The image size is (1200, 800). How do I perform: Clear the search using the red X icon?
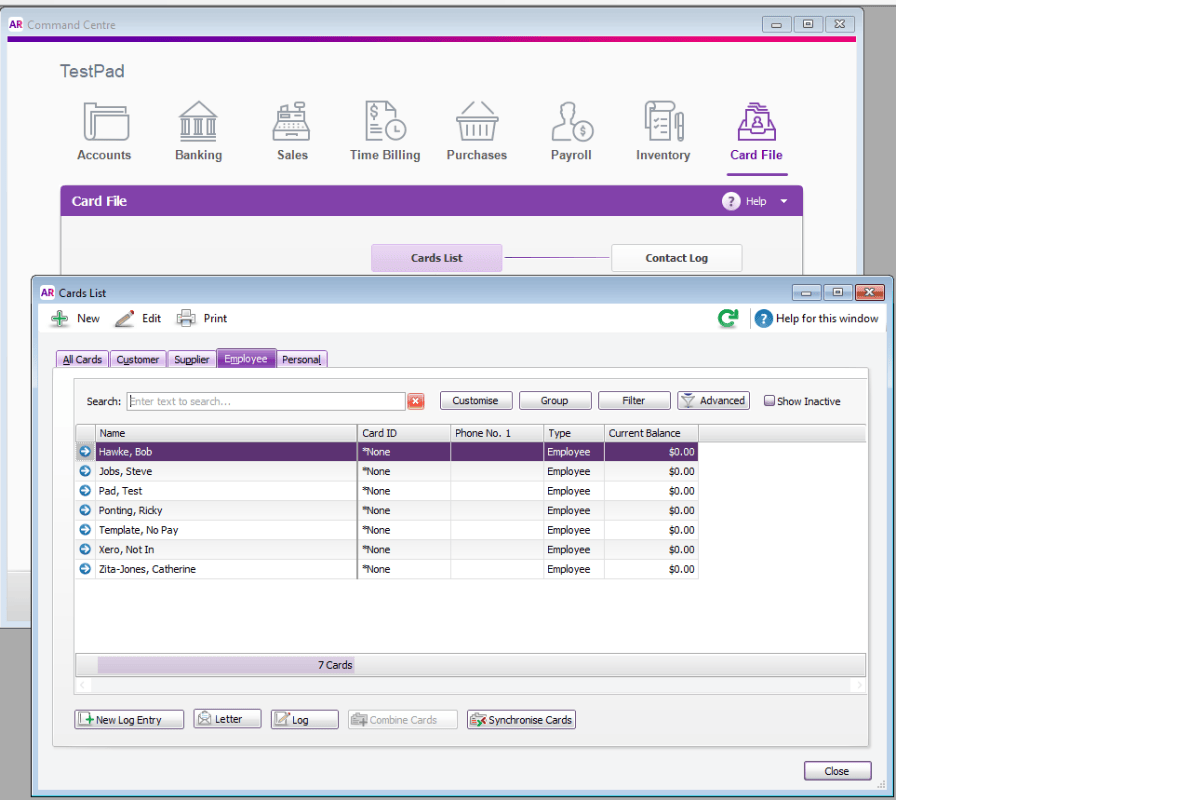pyautogui.click(x=417, y=400)
